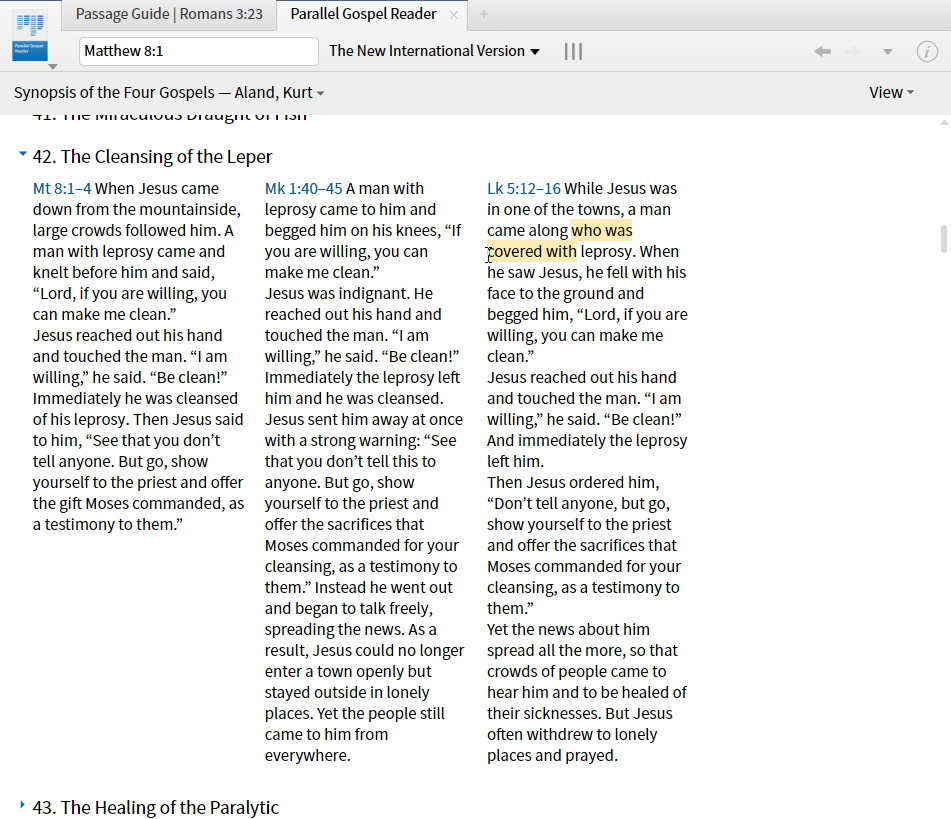Click "Then Jesus ordered him," in Luke

click(573, 483)
